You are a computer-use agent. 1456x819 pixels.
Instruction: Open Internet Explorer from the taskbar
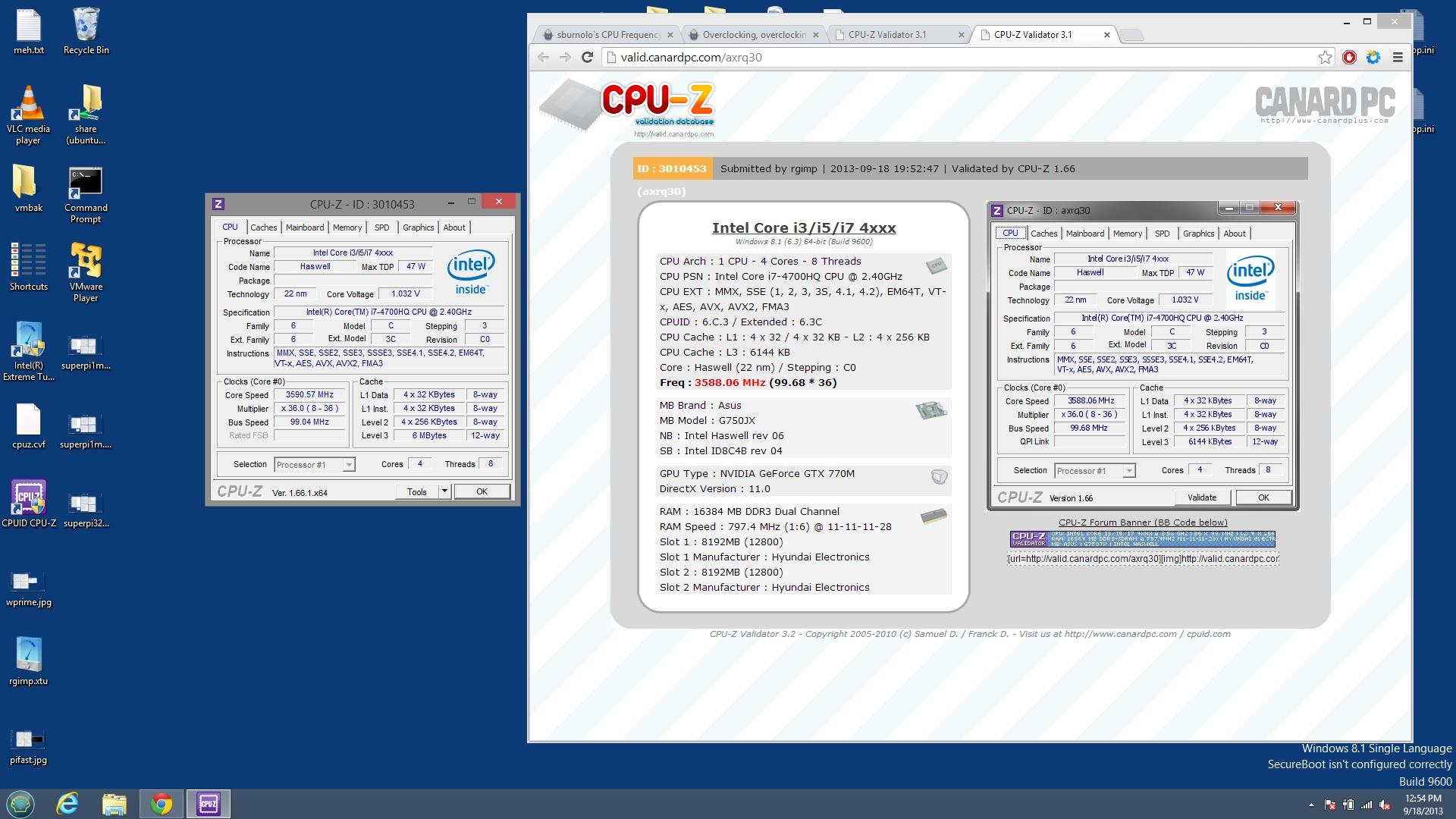[67, 804]
